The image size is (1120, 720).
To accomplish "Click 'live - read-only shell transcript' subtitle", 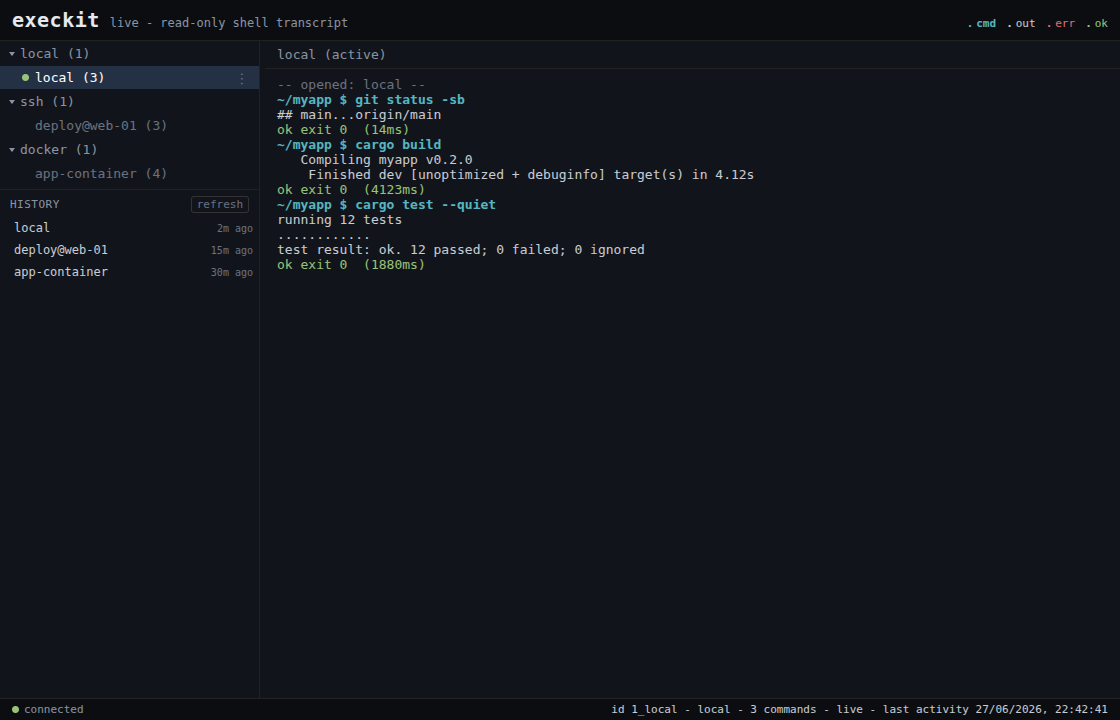I will (x=229, y=23).
